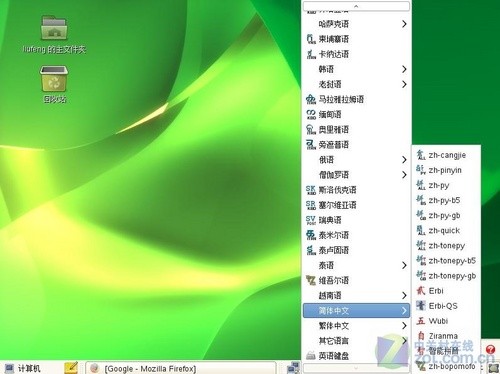Click the 计算机 computer icon in taskbar
The image size is (500, 374).
[x=9, y=368]
